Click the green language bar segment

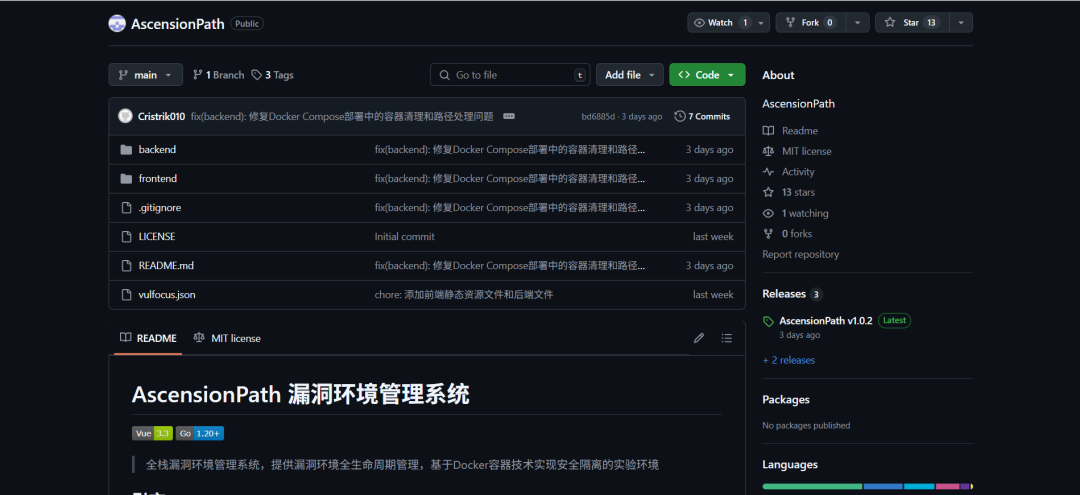click(x=812, y=486)
